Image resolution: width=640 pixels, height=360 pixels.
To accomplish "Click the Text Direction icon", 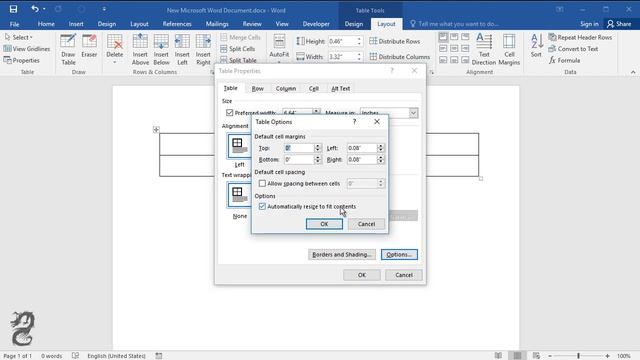I will [484, 49].
